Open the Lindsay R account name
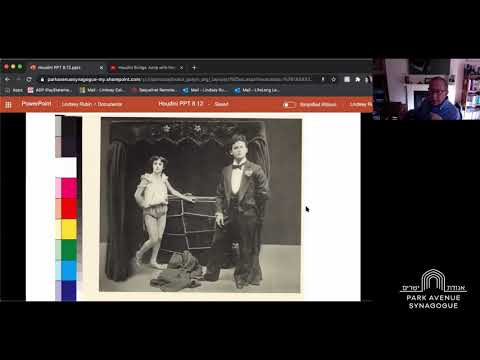This screenshot has height=360, width=480. 361,104
